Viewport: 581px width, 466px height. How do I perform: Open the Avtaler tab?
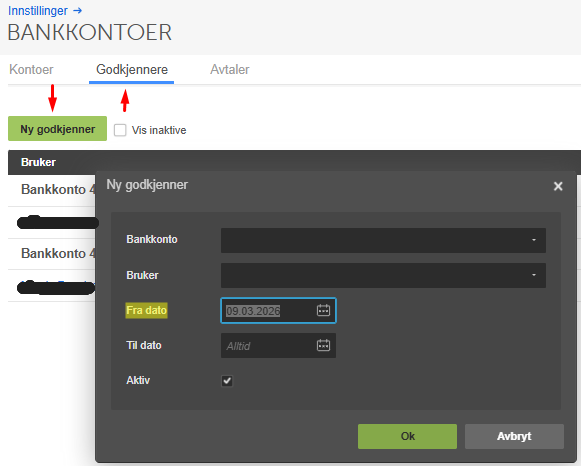click(230, 69)
